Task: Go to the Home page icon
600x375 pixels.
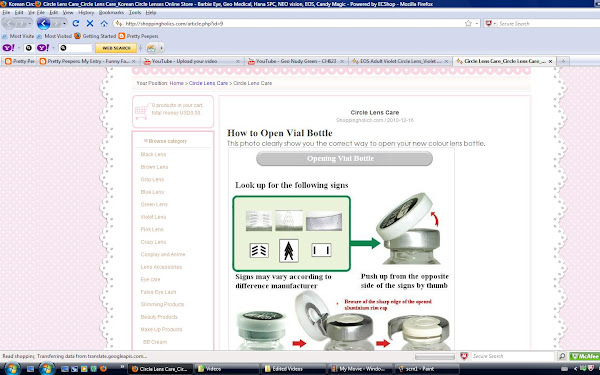Action: tap(104, 24)
